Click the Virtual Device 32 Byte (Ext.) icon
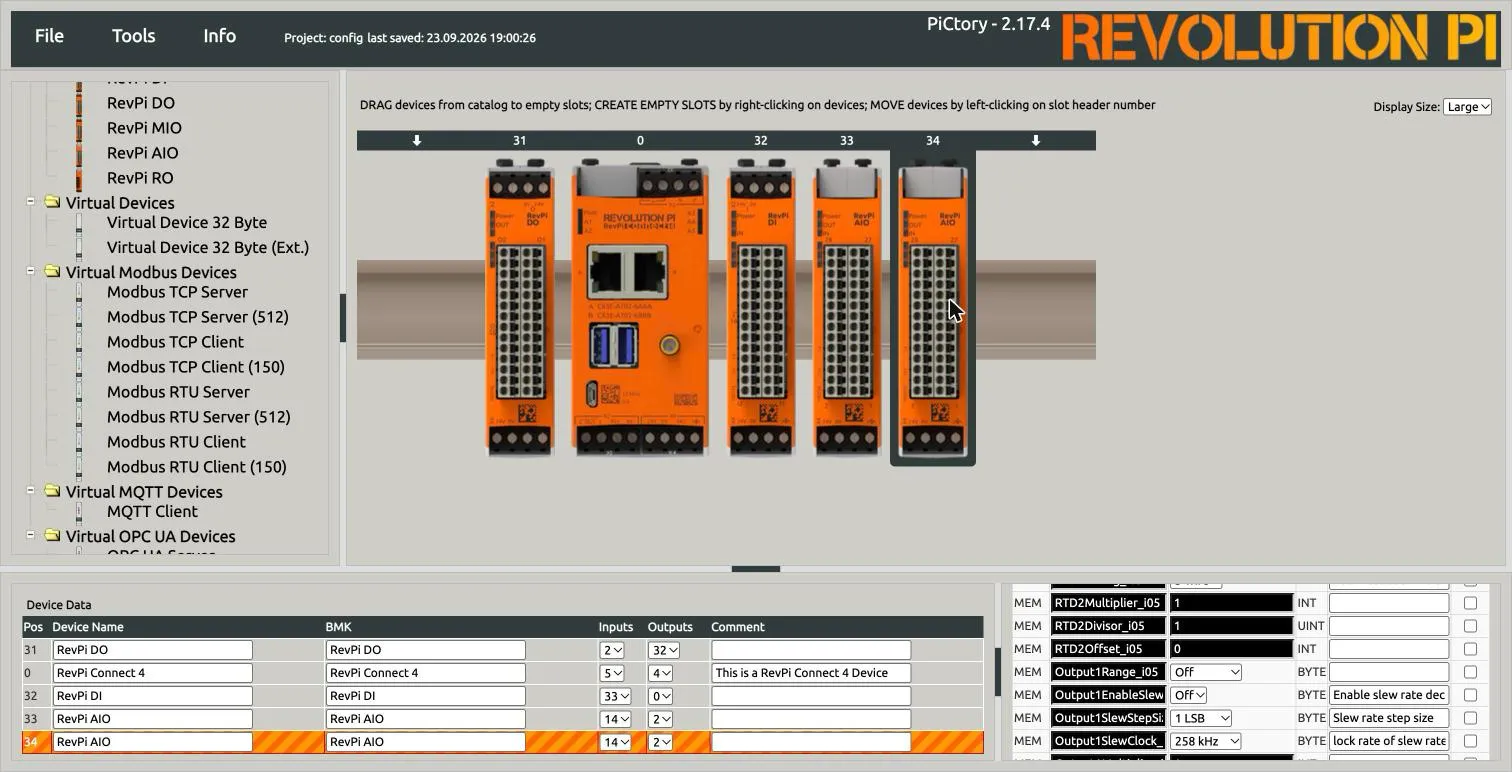The height and width of the screenshot is (772, 1512). [79, 248]
